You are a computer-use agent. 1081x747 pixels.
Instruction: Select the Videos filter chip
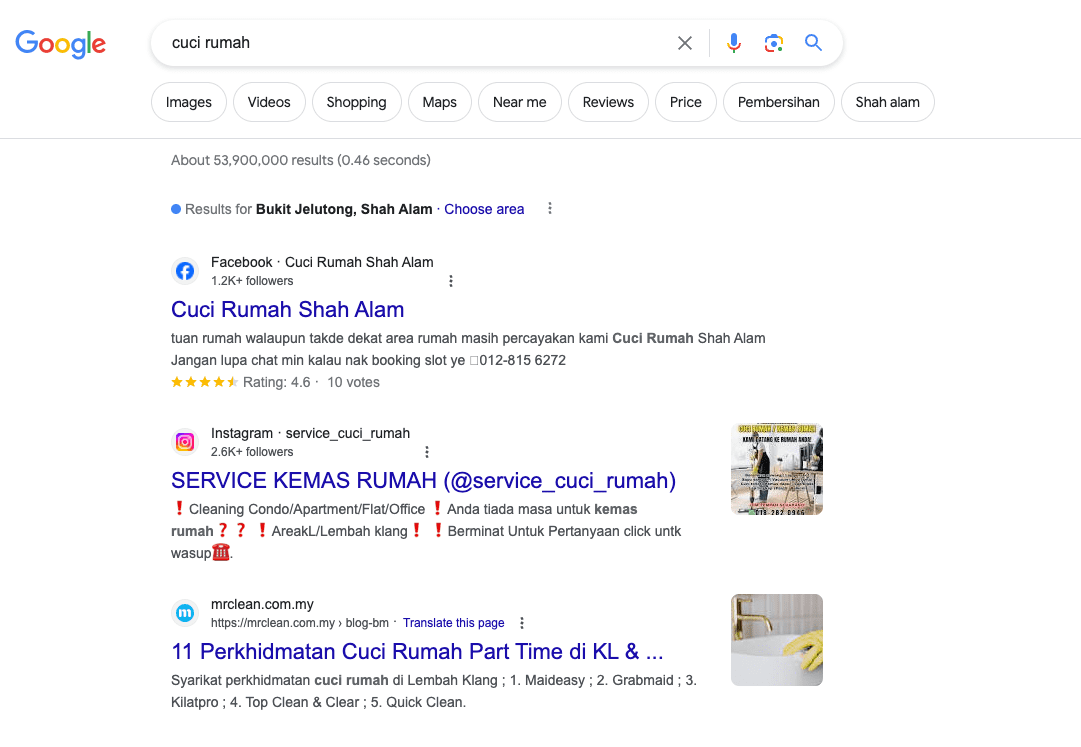pos(269,102)
